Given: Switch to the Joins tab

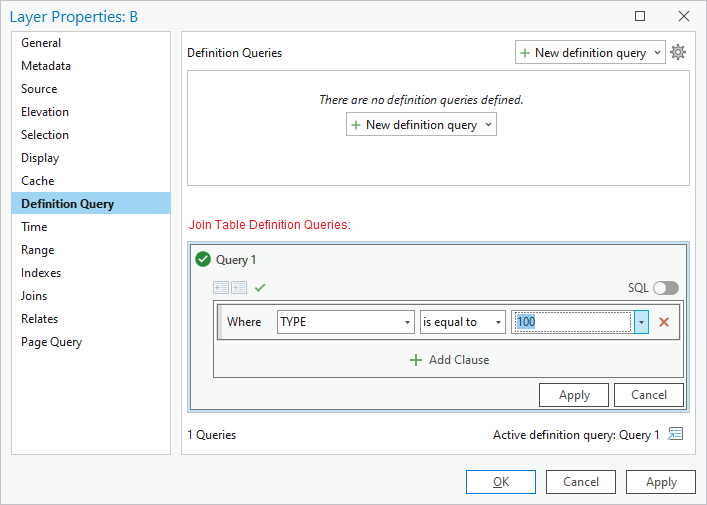Looking at the screenshot, I should 34,296.
